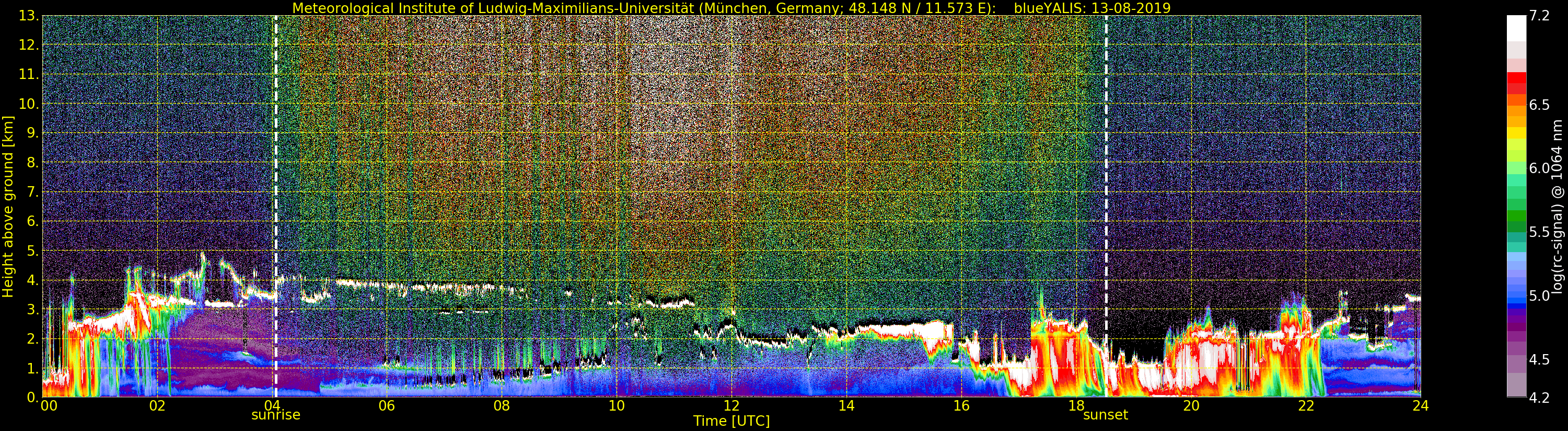Click time axis tick label 14
This screenshot has width=1568, height=431.
pyautogui.click(x=846, y=406)
